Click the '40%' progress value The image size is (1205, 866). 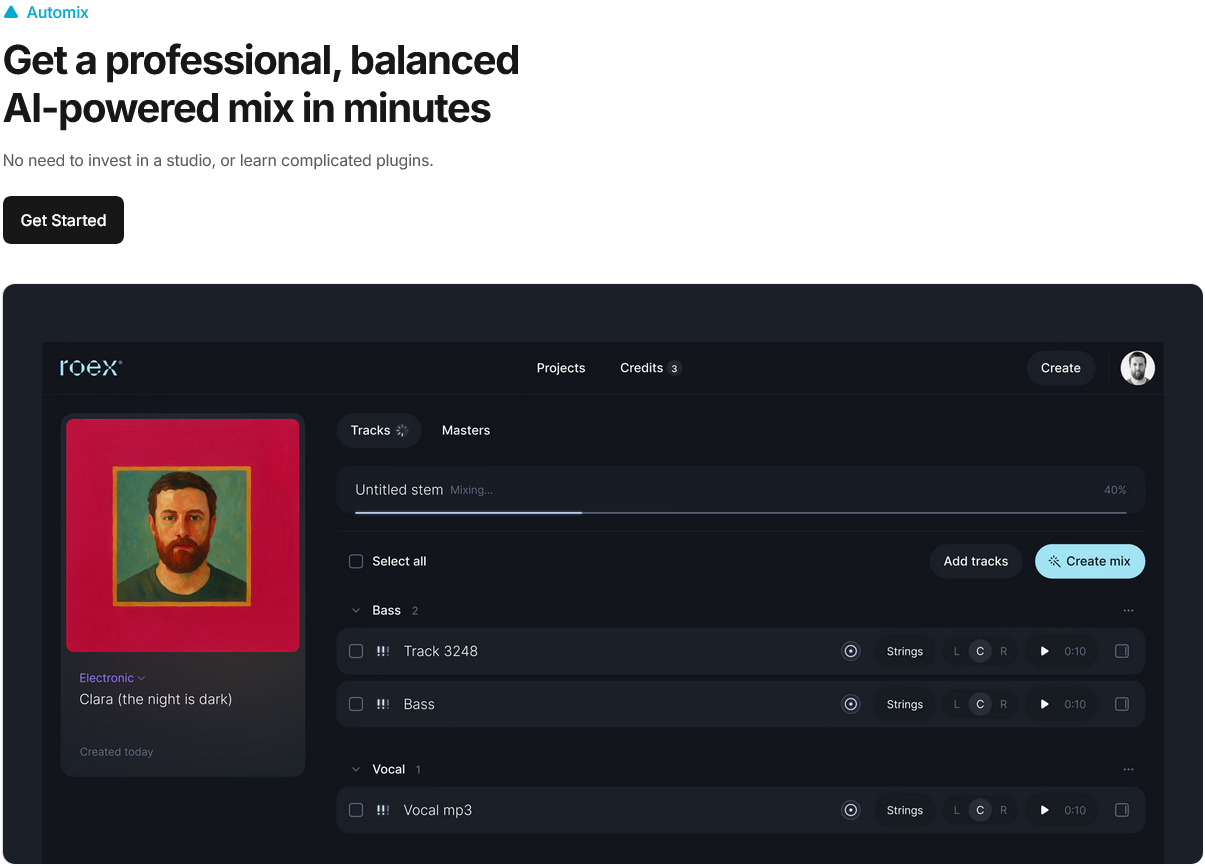click(1115, 490)
